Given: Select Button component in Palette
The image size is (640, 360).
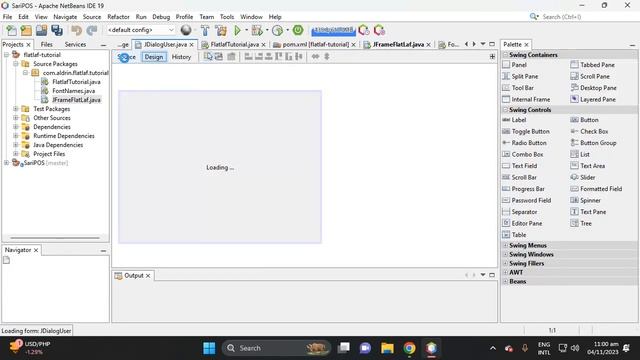Looking at the screenshot, I should click(x=584, y=120).
